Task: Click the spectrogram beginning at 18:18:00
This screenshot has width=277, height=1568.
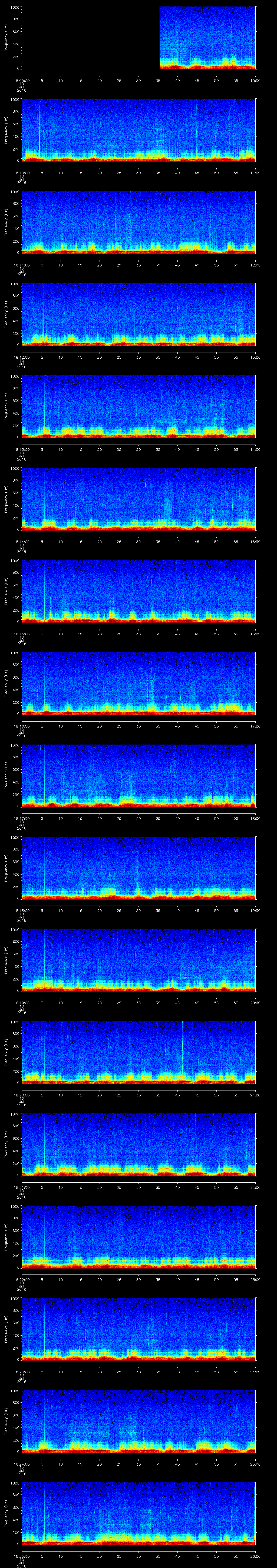Action: tap(139, 867)
